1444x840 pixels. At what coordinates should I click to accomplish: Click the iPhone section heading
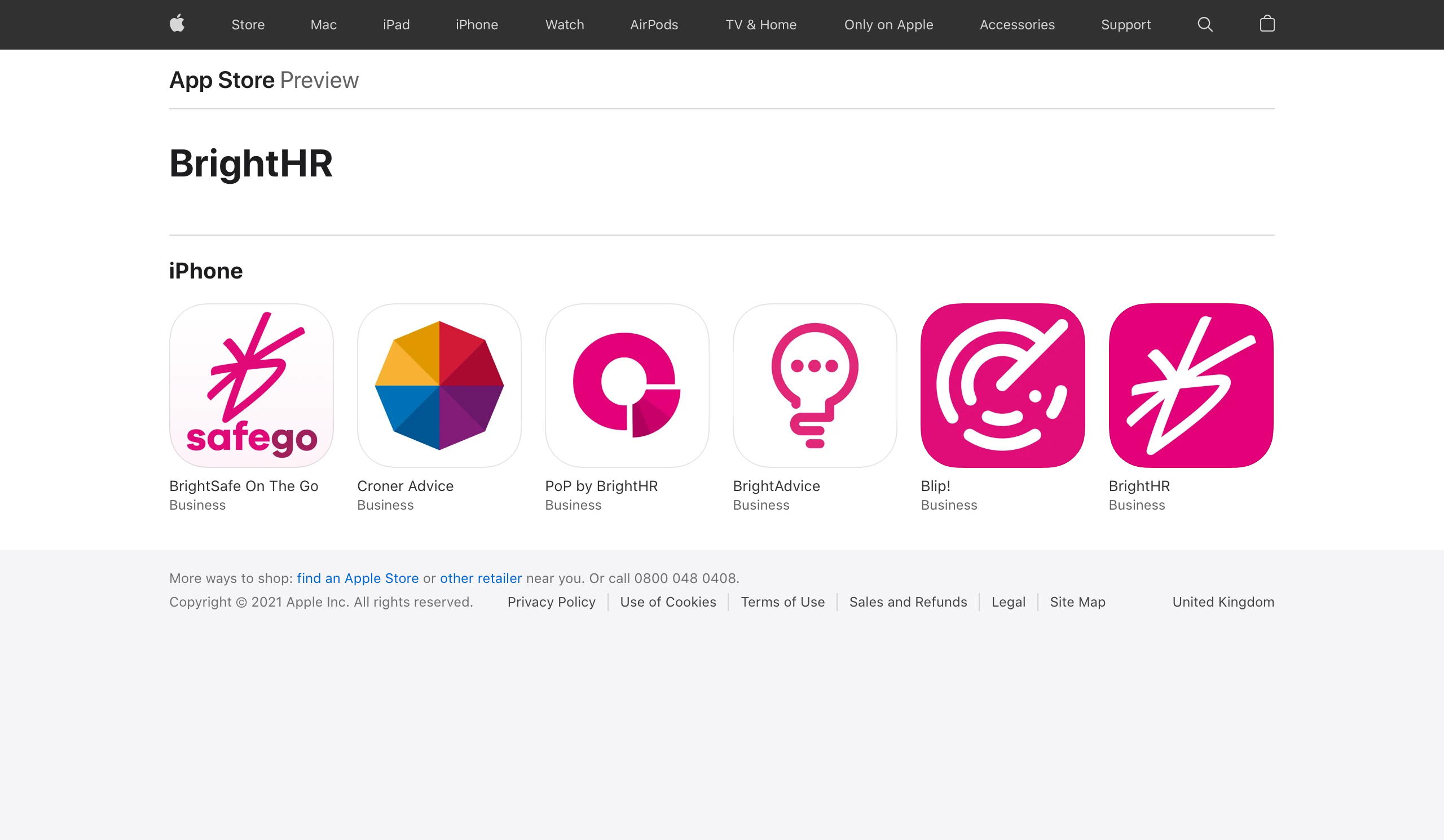click(x=206, y=271)
